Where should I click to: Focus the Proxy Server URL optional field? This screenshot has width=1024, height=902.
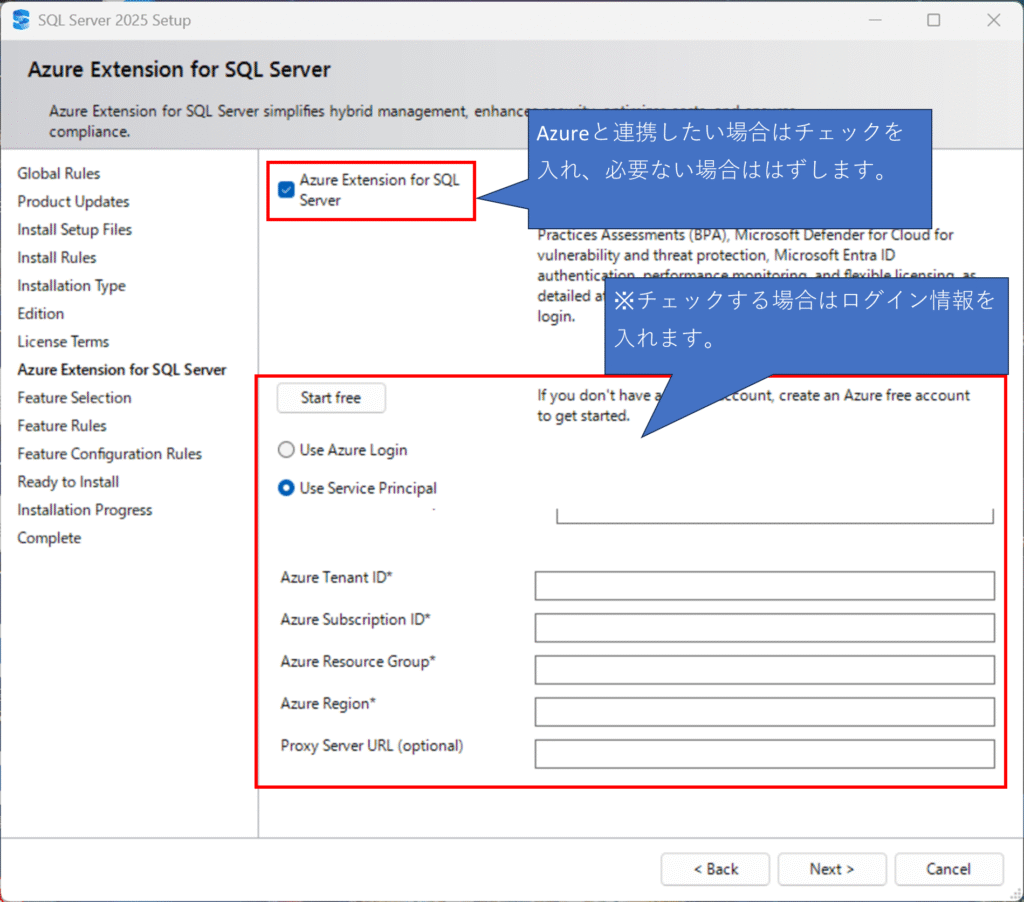[765, 754]
